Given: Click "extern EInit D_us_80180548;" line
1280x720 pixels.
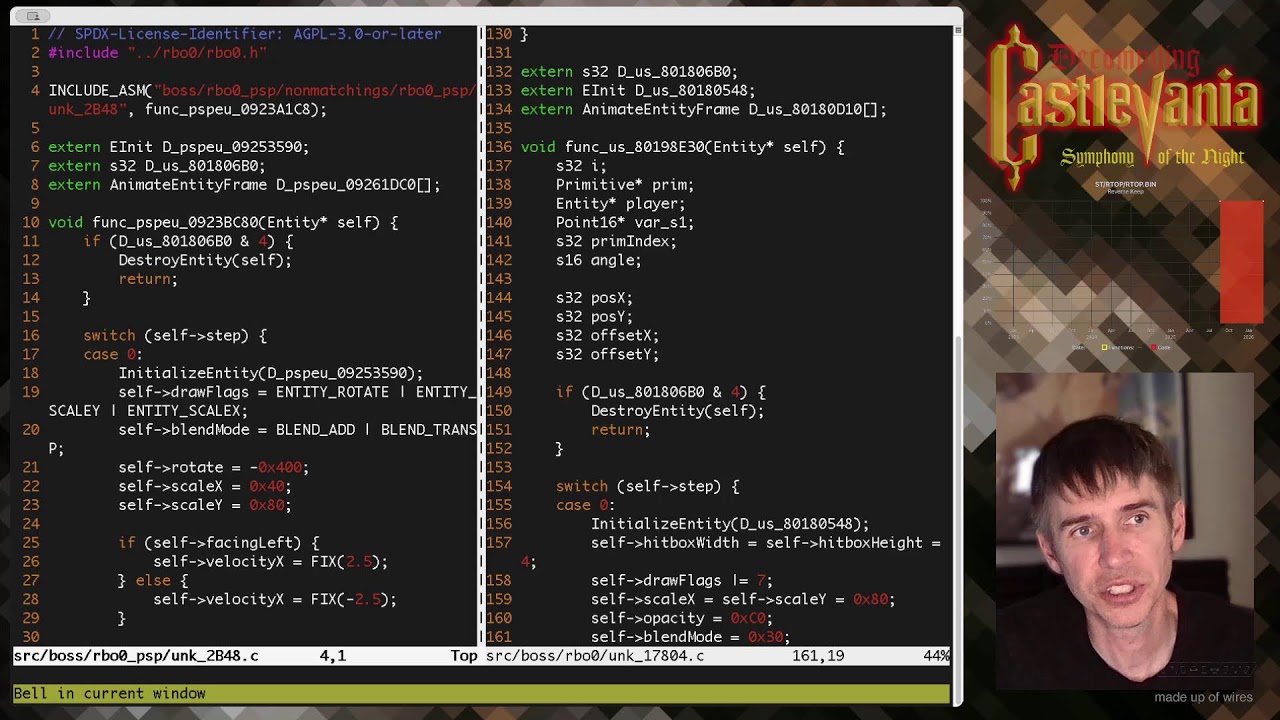Looking at the screenshot, I should 638,91.
